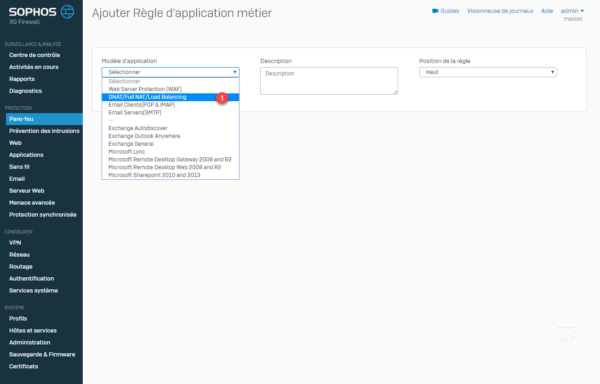This screenshot has width=600, height=384.
Task: Click the Sophos globe logo icon
Action: (68, 11)
